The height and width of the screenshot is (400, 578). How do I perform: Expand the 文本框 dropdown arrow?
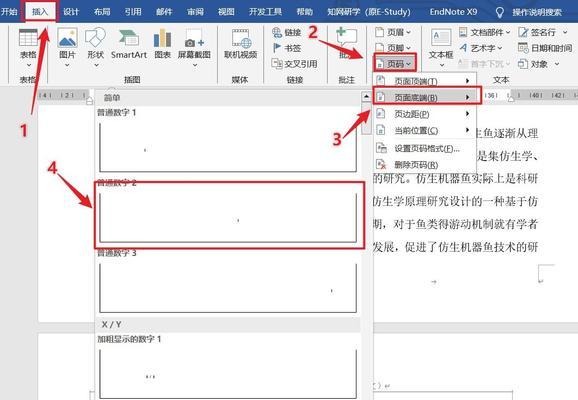click(x=441, y=65)
